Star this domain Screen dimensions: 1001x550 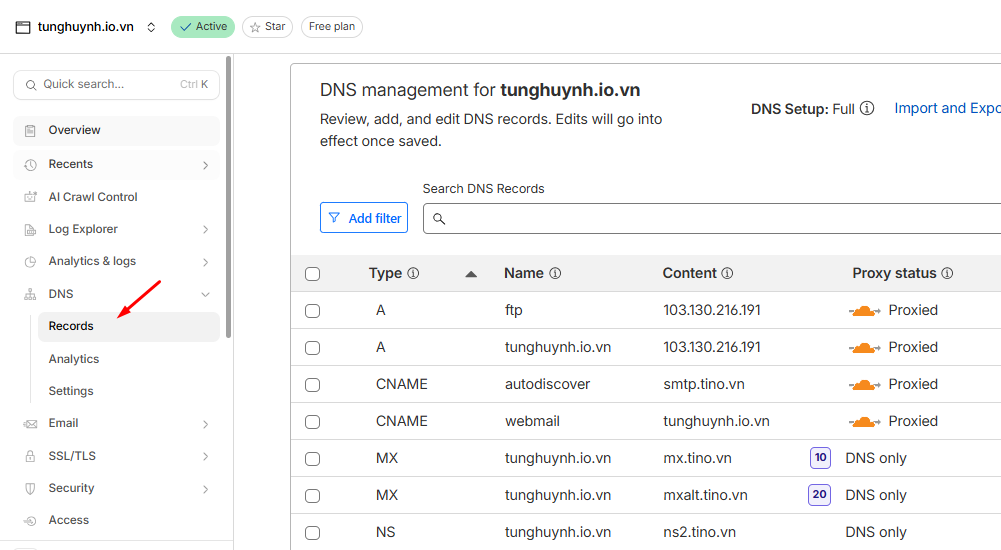pos(267,27)
